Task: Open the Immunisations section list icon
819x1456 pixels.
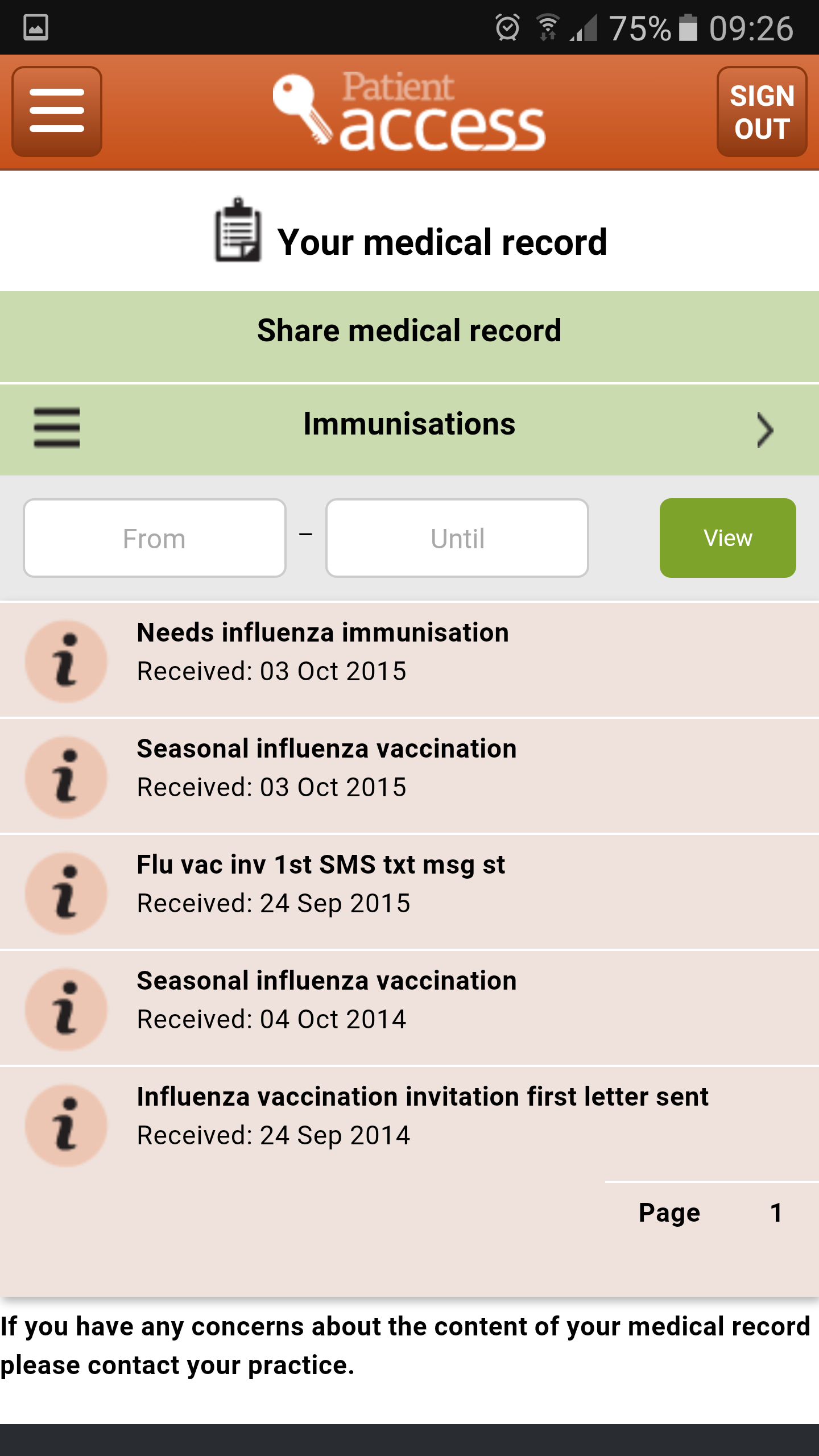Action: point(57,428)
